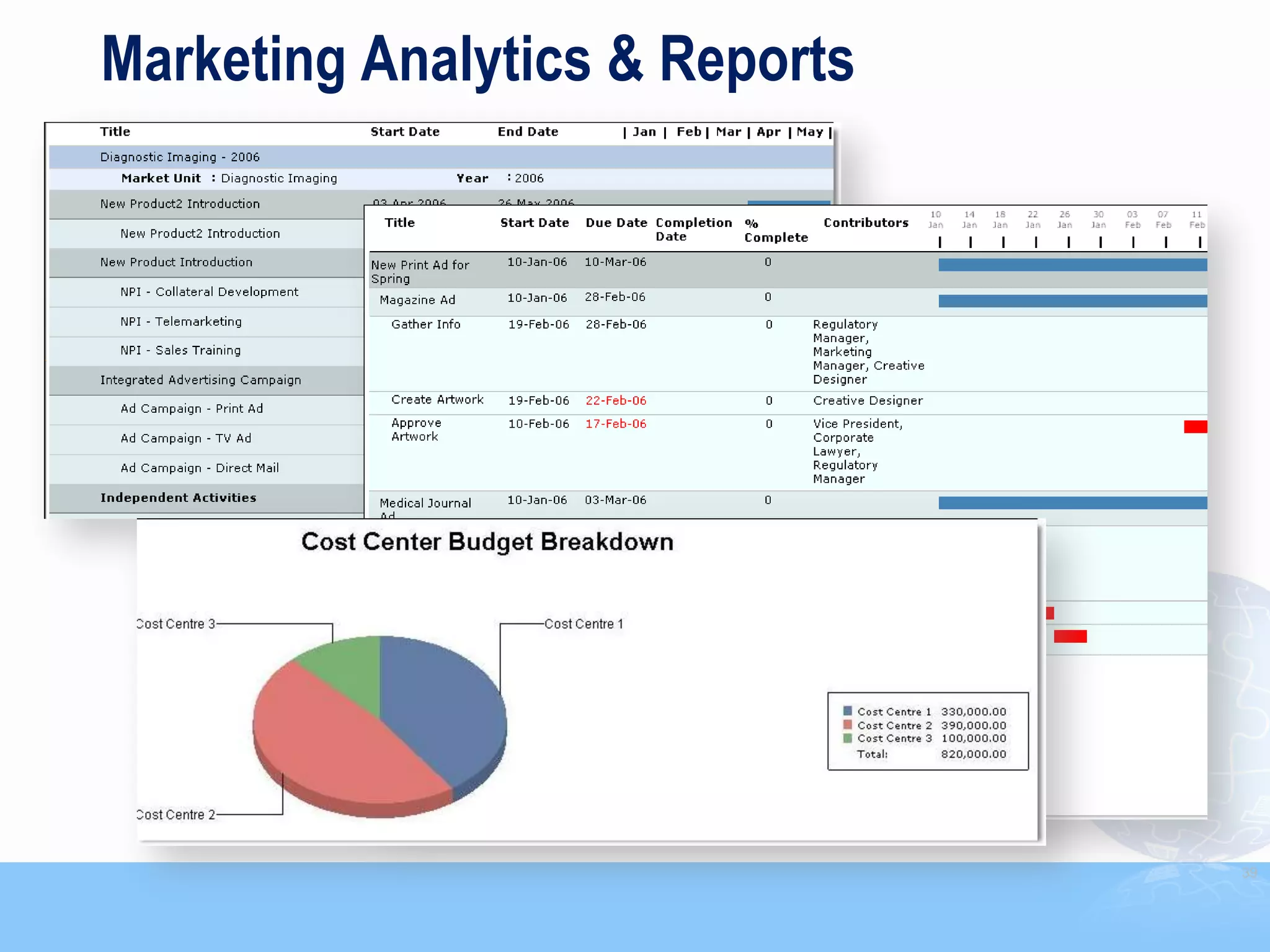Select the indented 'New Product2 Introduction' sub-row
The image size is (1270, 952).
tap(206, 234)
